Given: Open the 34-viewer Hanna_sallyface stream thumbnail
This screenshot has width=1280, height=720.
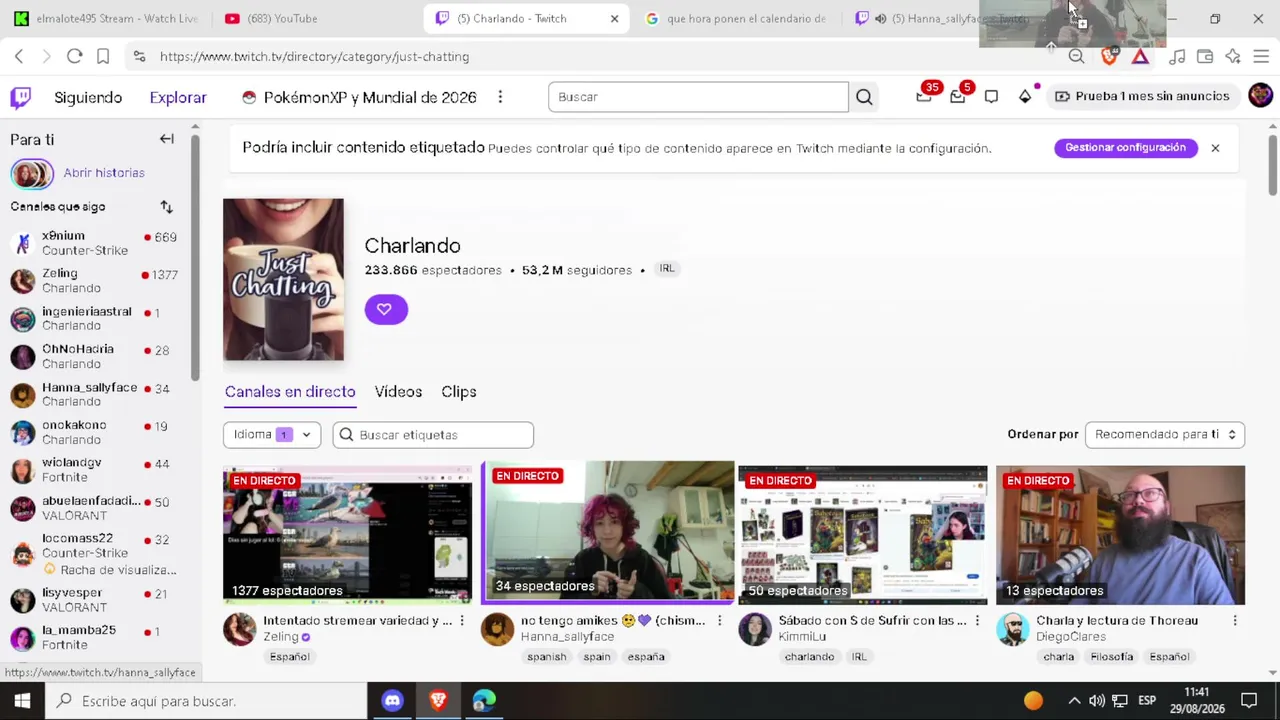Looking at the screenshot, I should click(x=608, y=531).
